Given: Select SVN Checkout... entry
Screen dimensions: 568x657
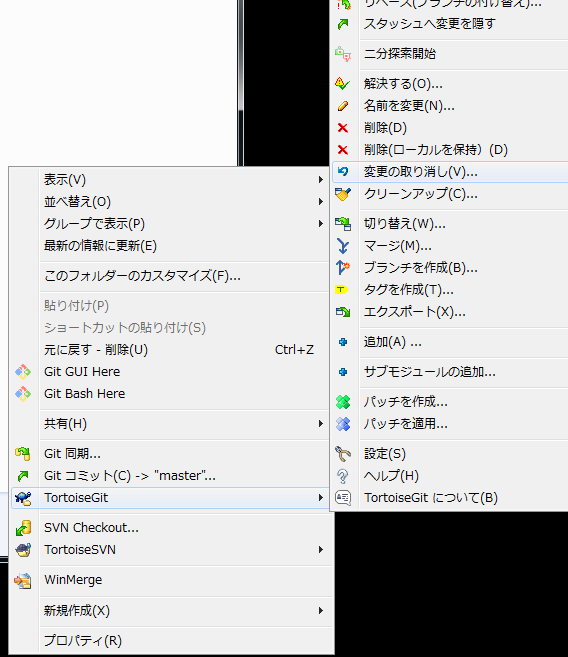Looking at the screenshot, I should coord(170,528).
